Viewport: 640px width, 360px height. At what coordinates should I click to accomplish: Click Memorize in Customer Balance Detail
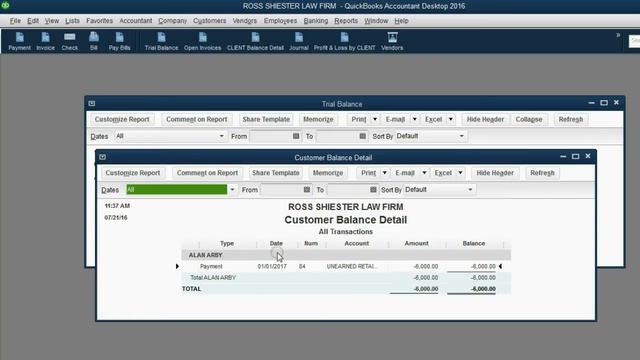(328, 173)
